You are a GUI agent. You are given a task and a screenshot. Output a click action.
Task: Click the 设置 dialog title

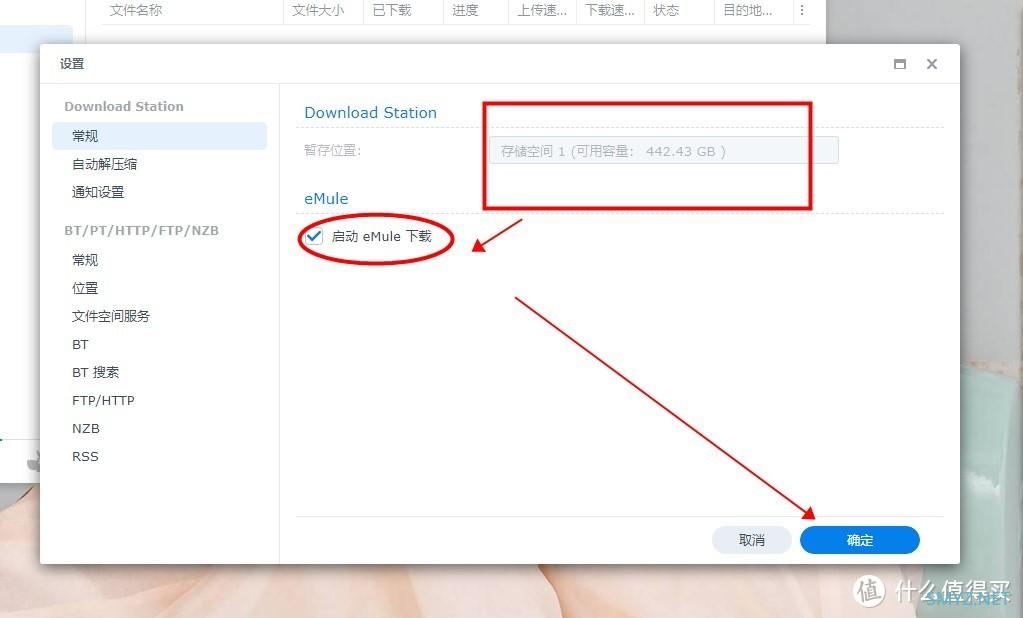(x=72, y=64)
